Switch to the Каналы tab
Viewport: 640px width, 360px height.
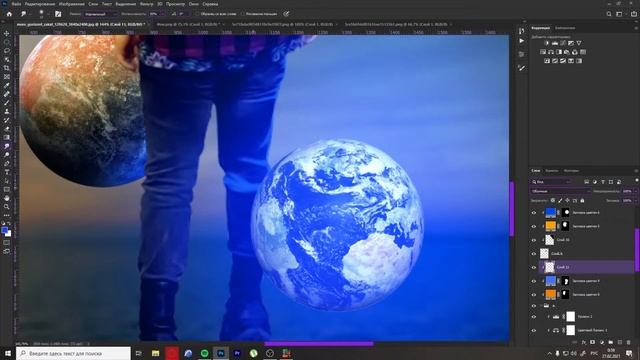(x=552, y=171)
